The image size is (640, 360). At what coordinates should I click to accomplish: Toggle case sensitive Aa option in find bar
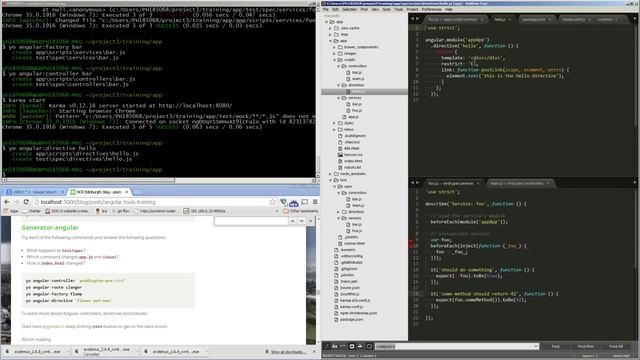tap(334, 346)
